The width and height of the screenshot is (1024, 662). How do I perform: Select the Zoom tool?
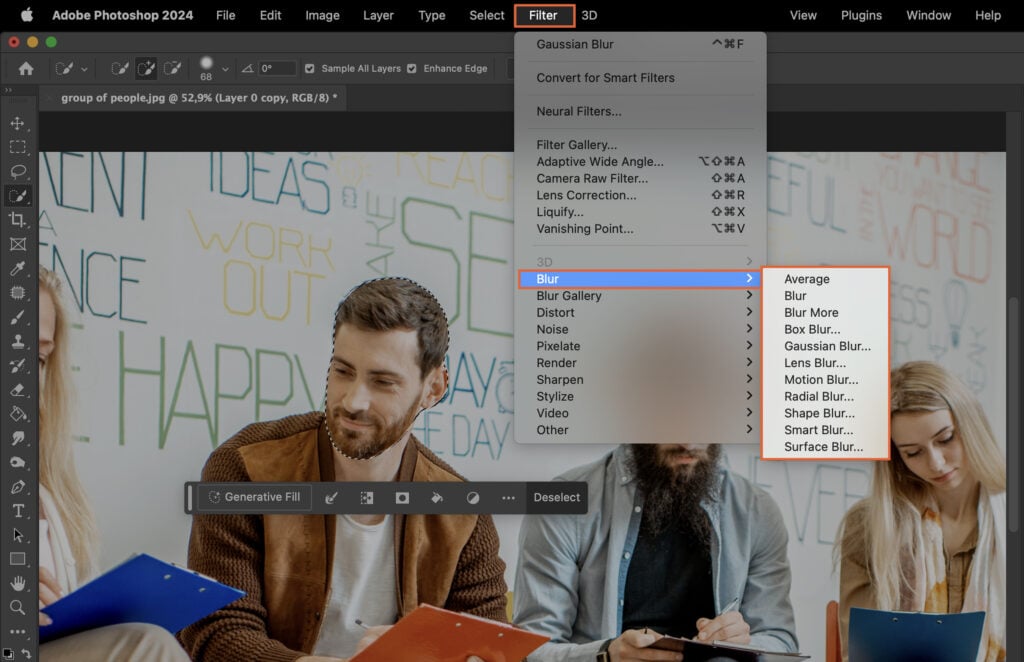click(18, 608)
